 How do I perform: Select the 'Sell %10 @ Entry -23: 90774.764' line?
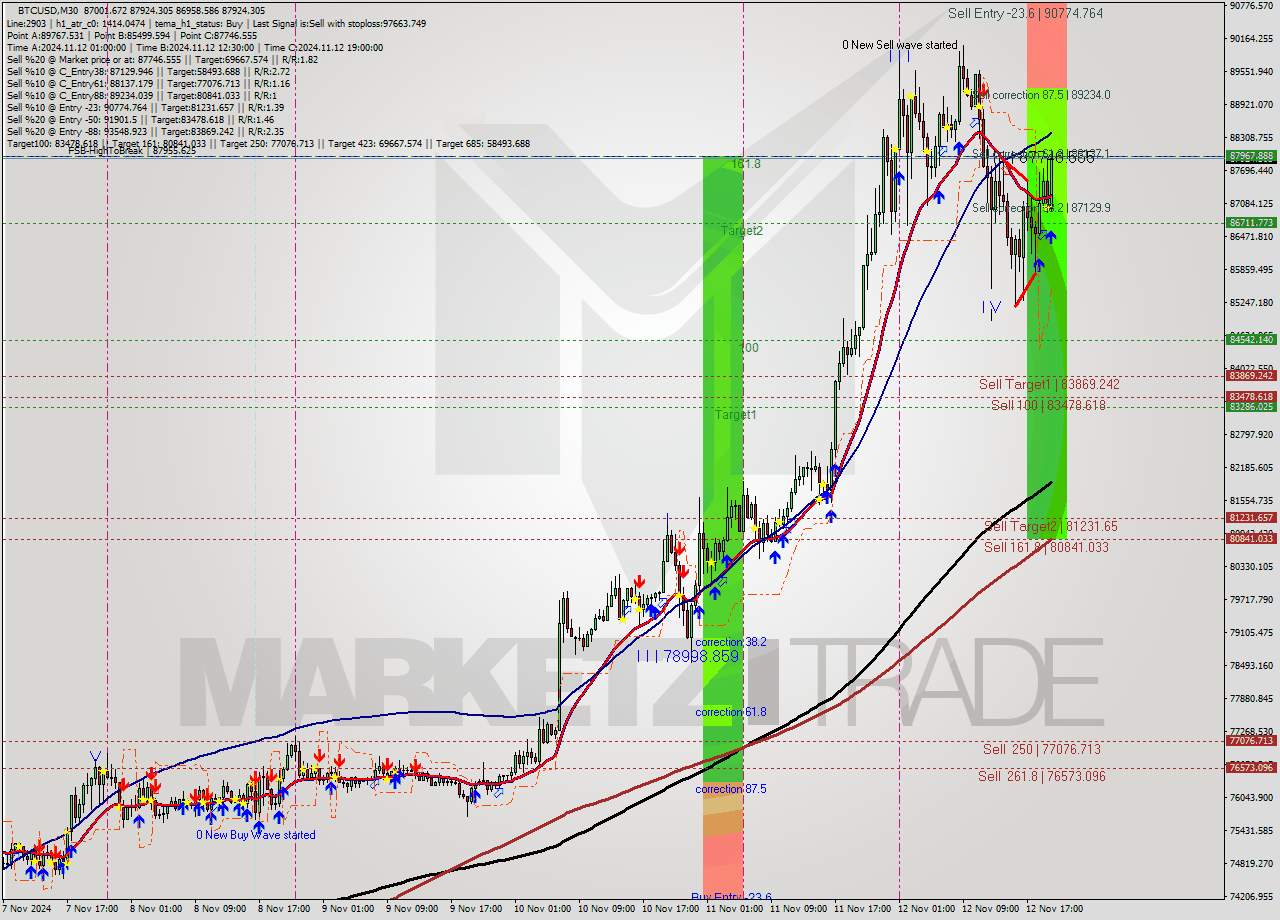(144, 108)
